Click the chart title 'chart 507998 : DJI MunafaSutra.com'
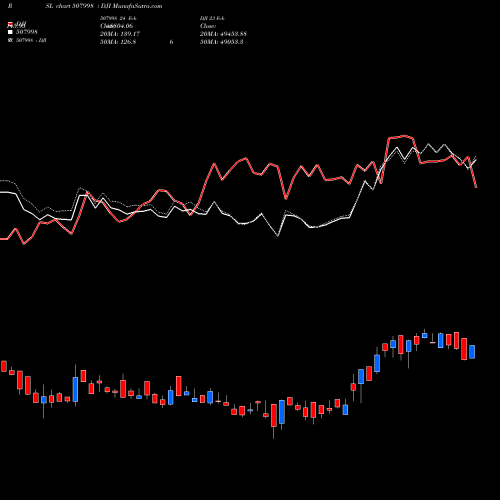Screen dimensions: 500x500 pyautogui.click(x=109, y=6)
